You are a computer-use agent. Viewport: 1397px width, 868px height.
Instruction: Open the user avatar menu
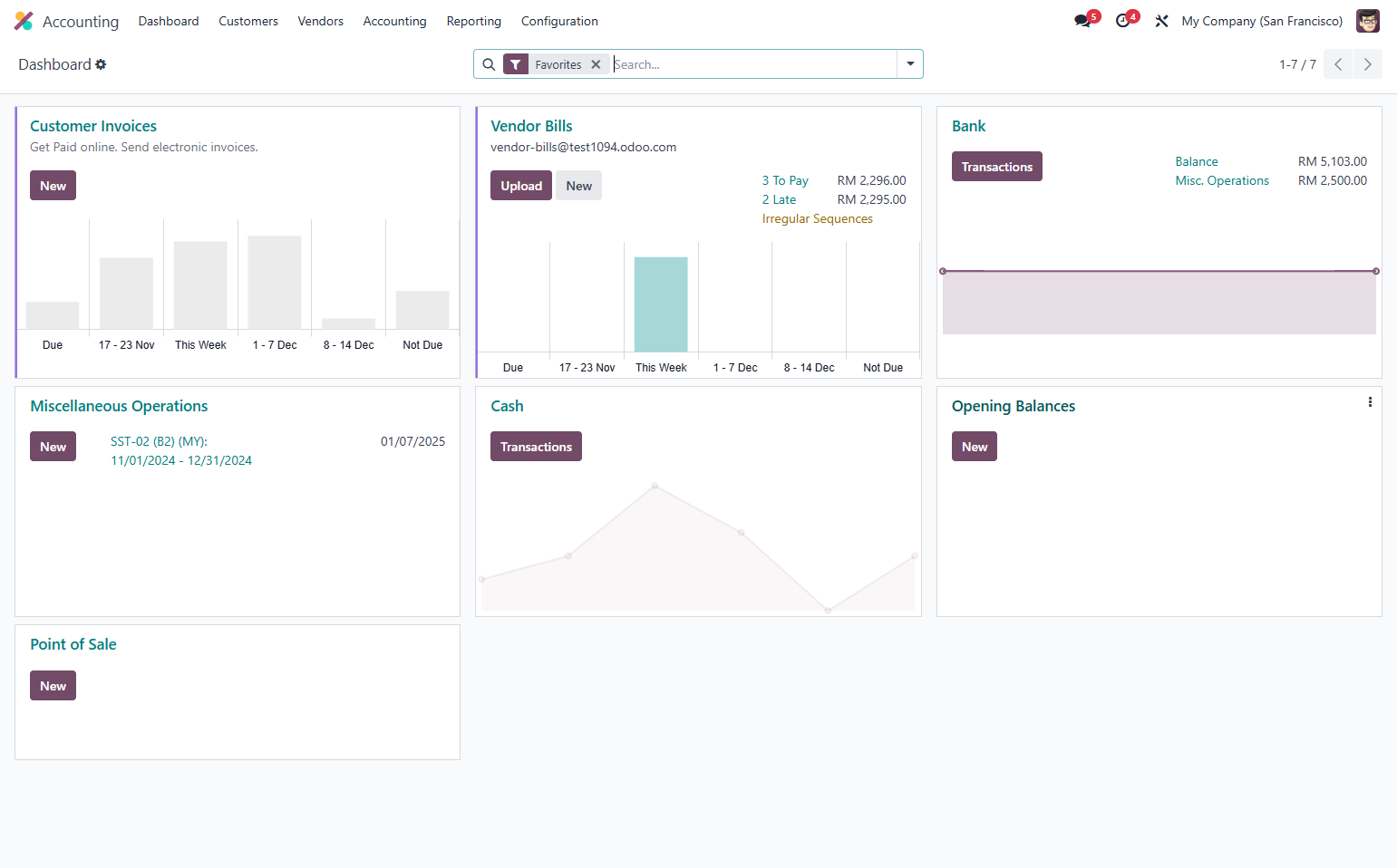pyautogui.click(x=1367, y=21)
